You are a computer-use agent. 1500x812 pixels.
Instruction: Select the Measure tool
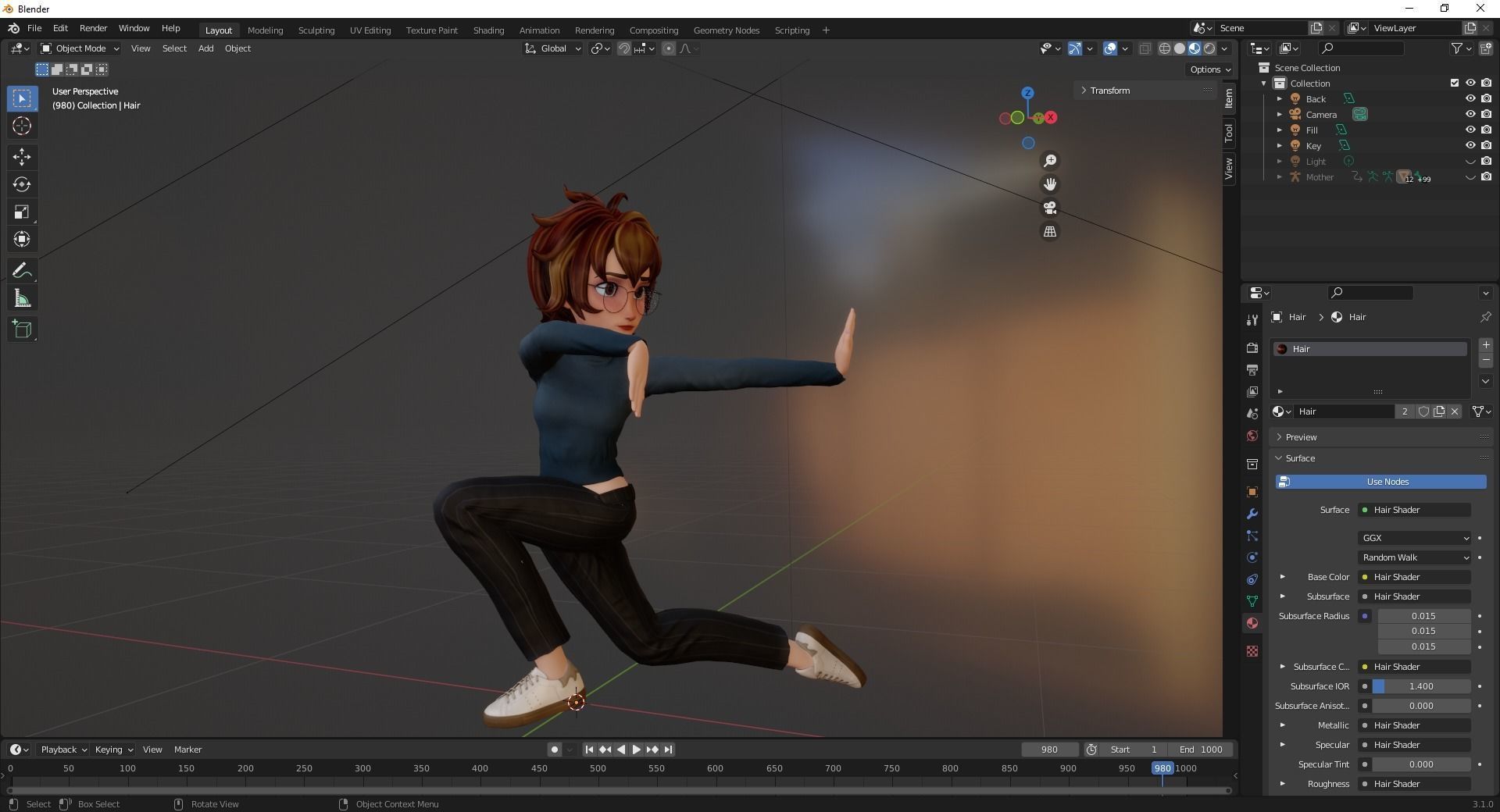click(x=22, y=298)
